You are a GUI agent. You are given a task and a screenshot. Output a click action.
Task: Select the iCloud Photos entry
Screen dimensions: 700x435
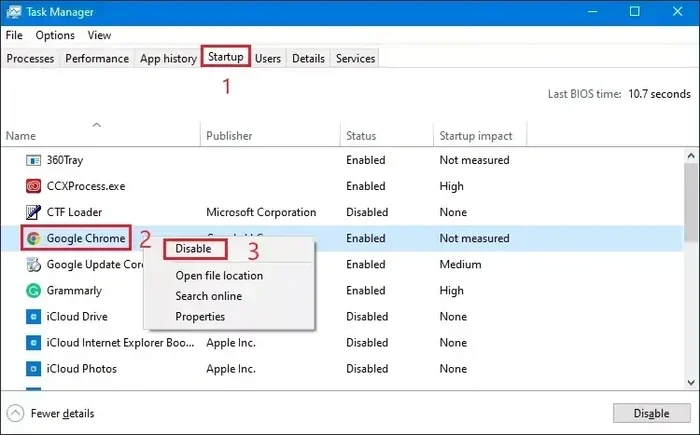pyautogui.click(x=81, y=369)
